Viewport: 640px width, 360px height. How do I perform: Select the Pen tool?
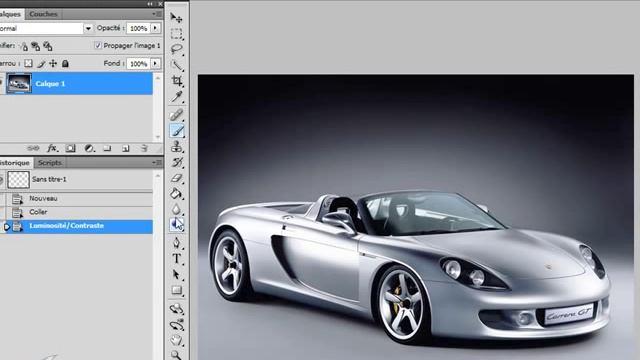[x=176, y=243]
